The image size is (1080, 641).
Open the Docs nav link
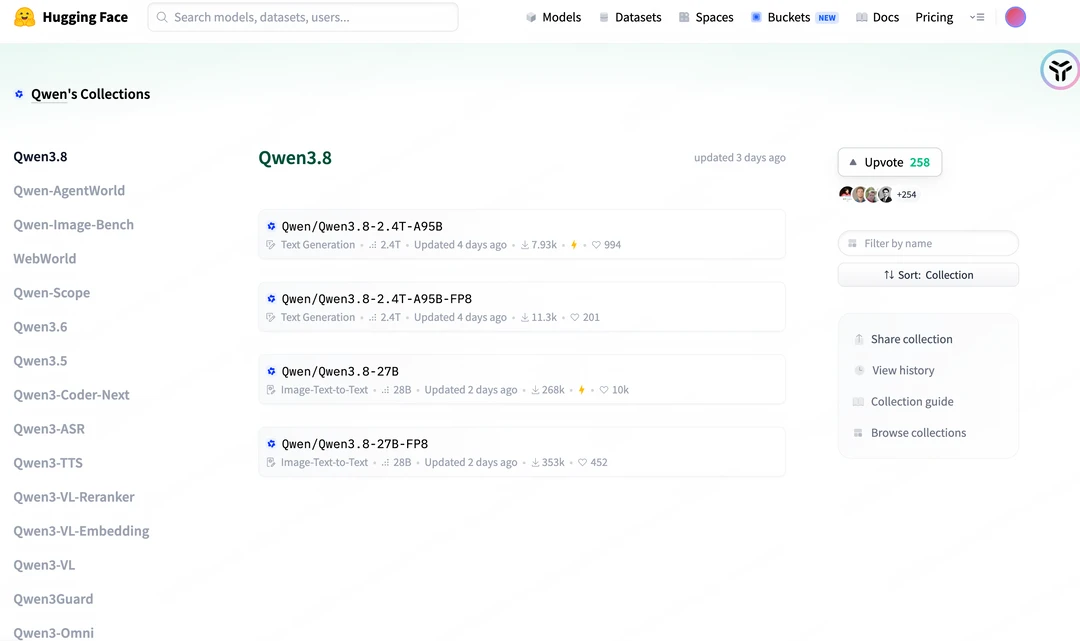877,17
